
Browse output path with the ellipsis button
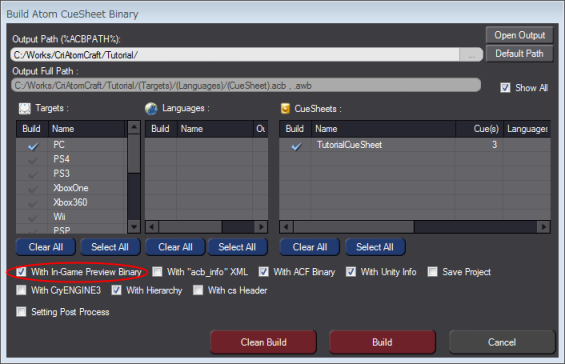[471, 55]
